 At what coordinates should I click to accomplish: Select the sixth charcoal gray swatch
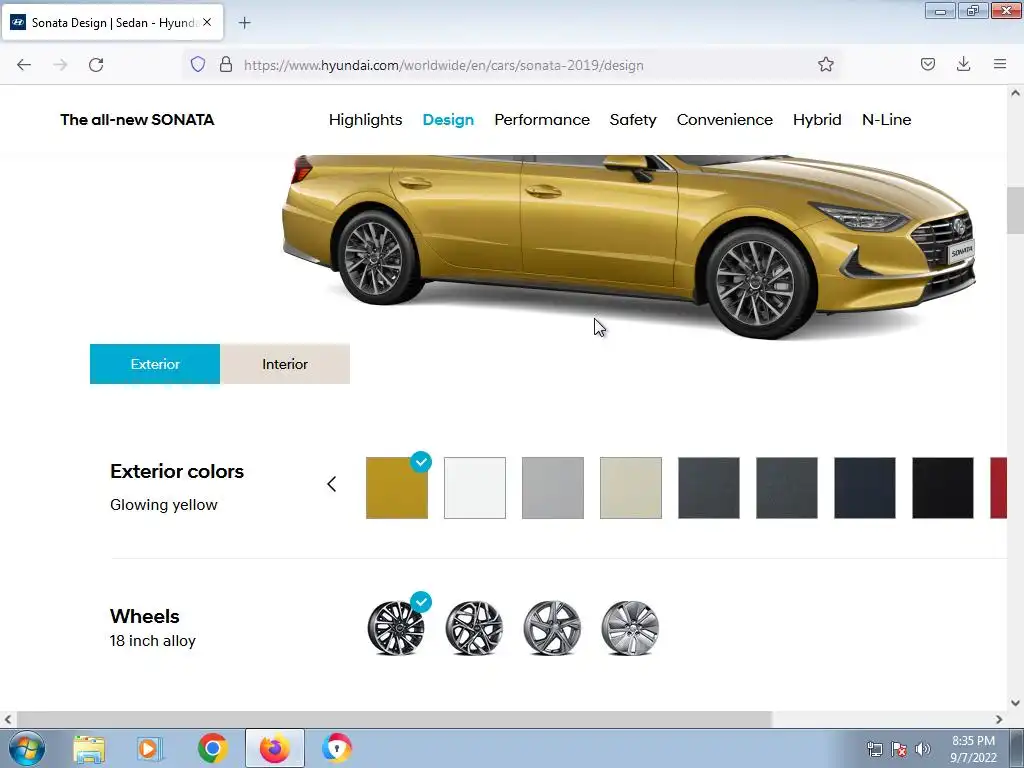pos(787,488)
